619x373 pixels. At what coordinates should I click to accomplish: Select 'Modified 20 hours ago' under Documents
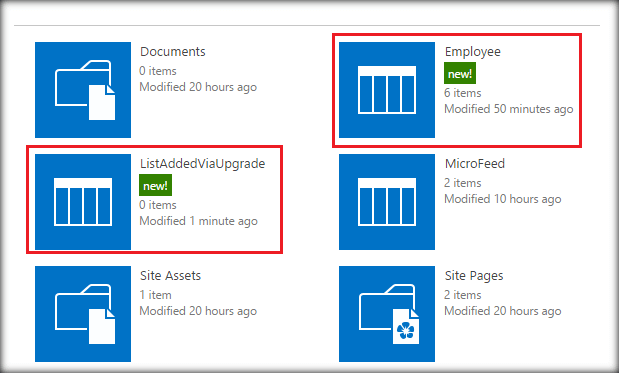(x=198, y=87)
